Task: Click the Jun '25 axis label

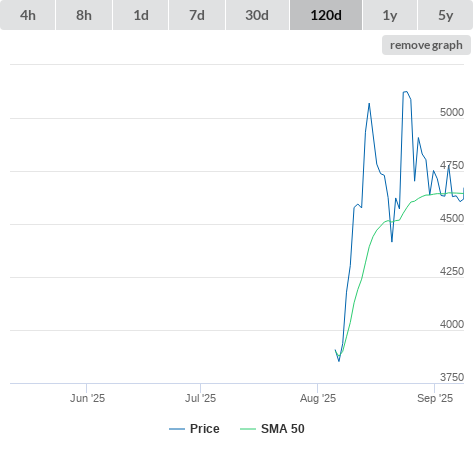Action: click(x=87, y=398)
